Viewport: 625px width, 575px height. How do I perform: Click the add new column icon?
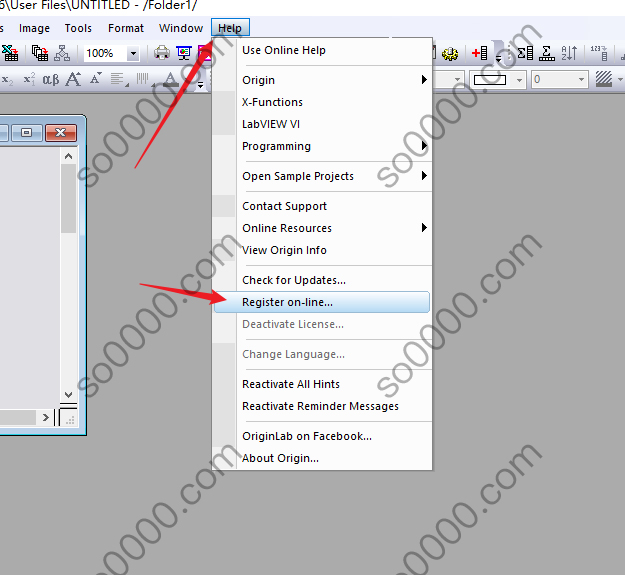pyautogui.click(x=479, y=53)
